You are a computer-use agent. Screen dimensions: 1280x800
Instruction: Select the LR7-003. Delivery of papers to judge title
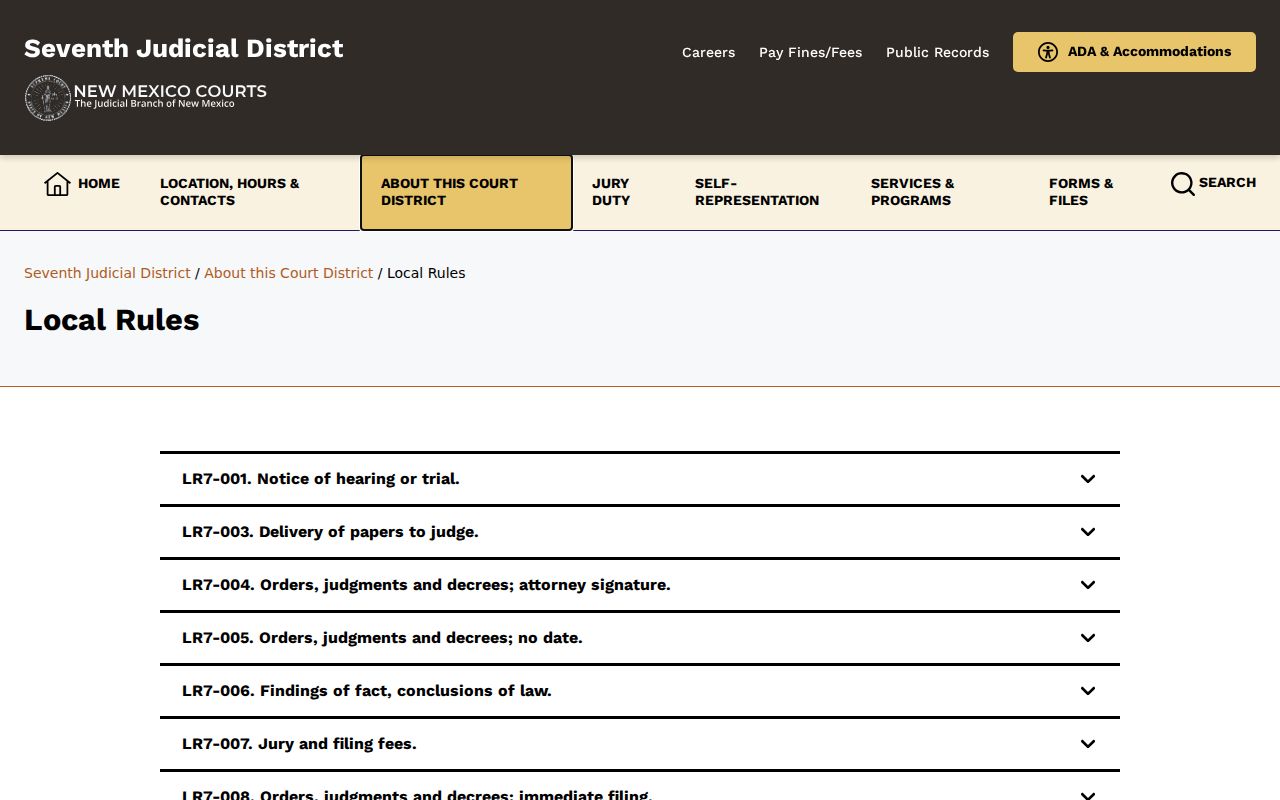point(330,532)
